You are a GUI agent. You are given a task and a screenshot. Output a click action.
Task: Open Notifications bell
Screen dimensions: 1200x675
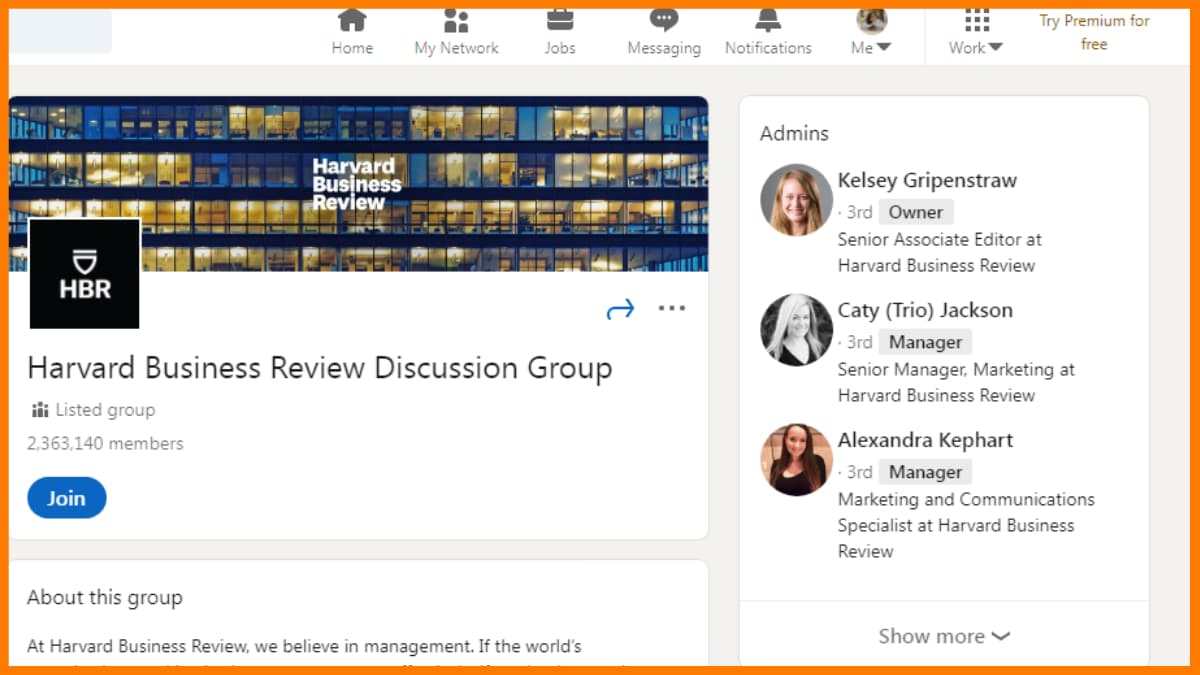click(x=768, y=33)
